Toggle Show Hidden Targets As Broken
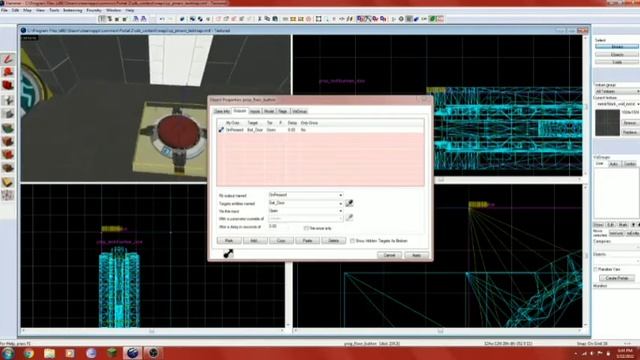 click(352, 241)
